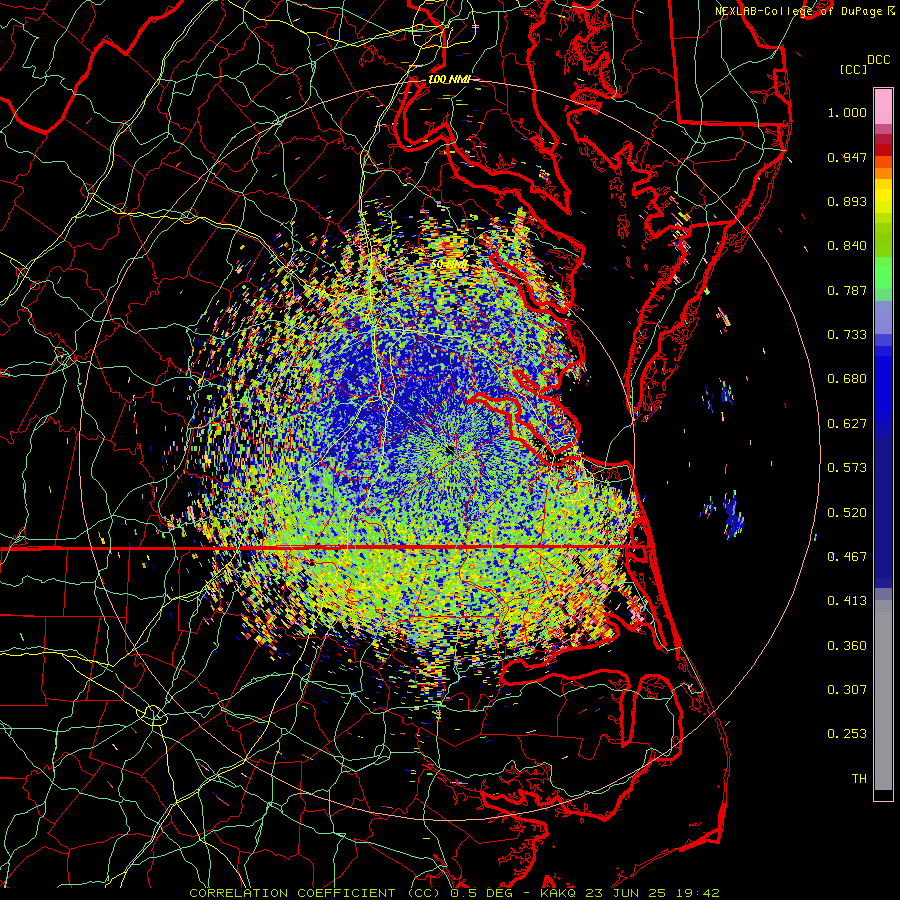Click the 0.840 scale value
This screenshot has height=900, width=900.
(847, 246)
